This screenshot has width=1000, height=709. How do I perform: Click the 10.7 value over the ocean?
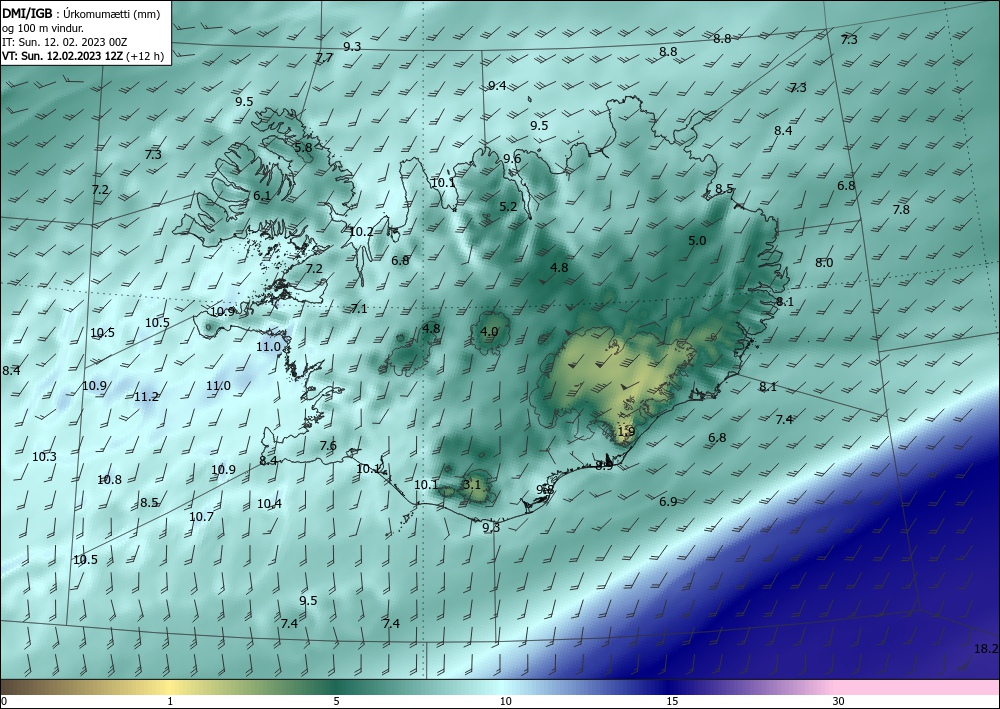[202, 516]
